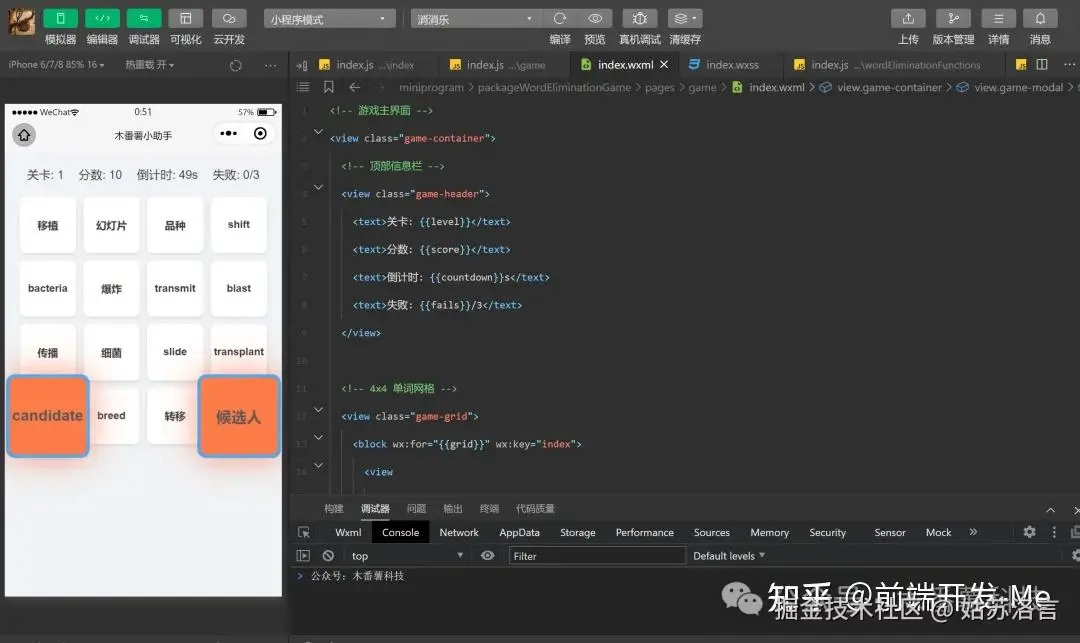Image resolution: width=1080 pixels, height=643 pixels.
Task: Collapse the game-header view fold arrow
Action: 318,187
